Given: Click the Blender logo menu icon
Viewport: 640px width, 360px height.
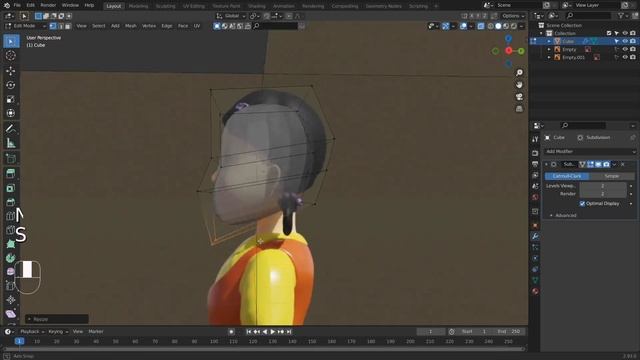Looking at the screenshot, I should point(7,5).
